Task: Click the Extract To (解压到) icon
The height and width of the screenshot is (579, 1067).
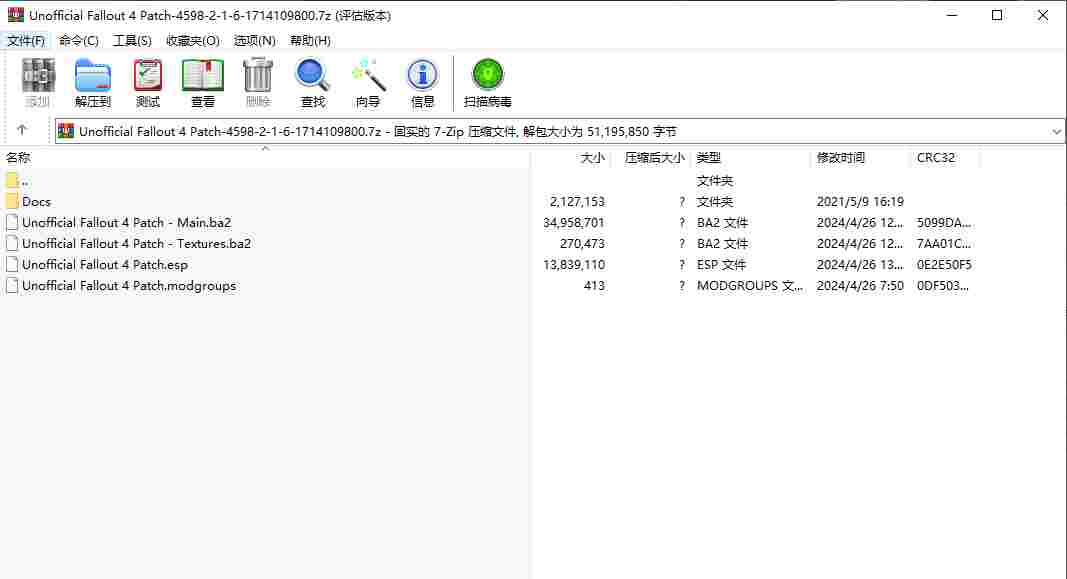Action: (93, 76)
